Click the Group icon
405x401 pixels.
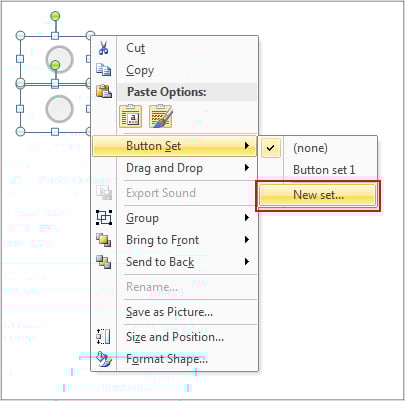click(x=104, y=218)
